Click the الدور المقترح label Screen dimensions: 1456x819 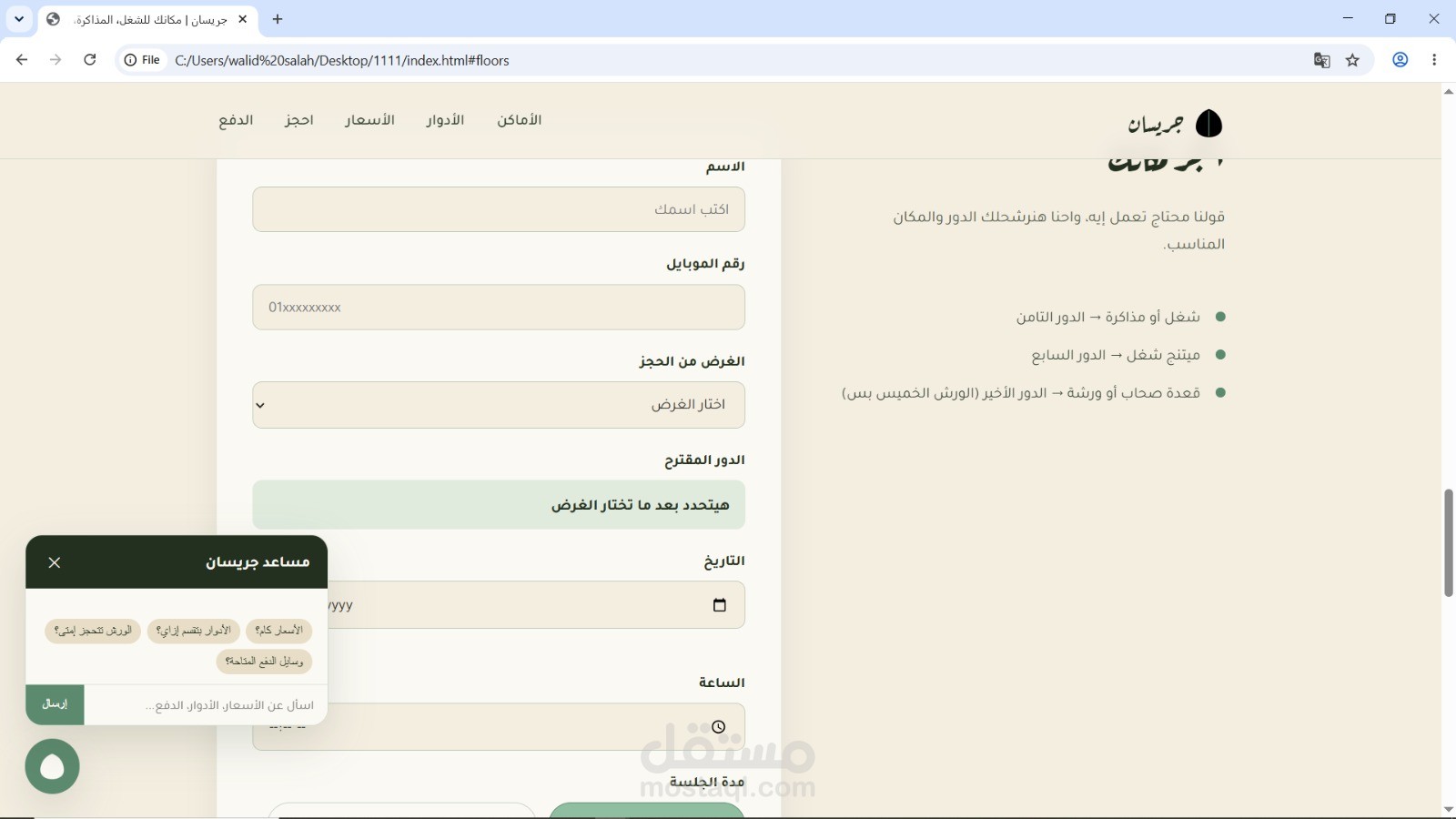(x=704, y=460)
